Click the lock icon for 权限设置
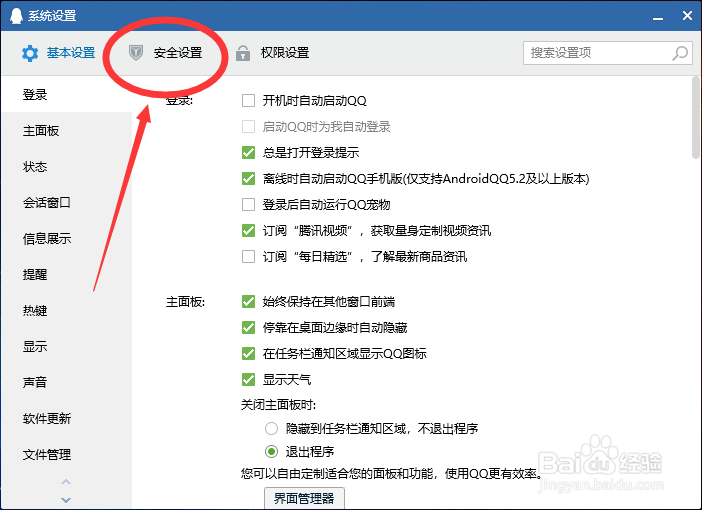Image resolution: width=702 pixels, height=510 pixels. point(243,53)
